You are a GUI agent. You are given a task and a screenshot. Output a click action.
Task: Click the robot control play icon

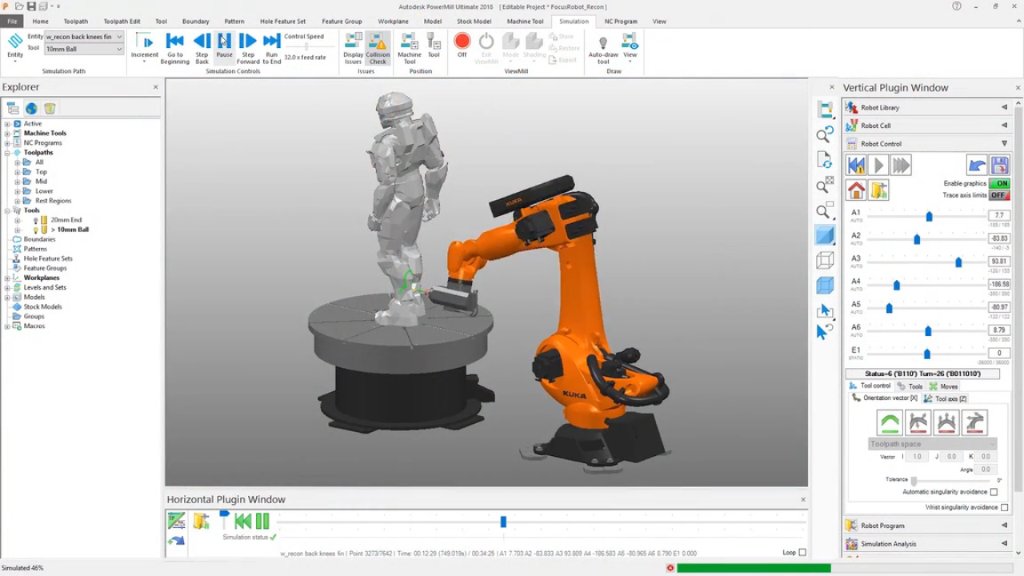pos(878,165)
